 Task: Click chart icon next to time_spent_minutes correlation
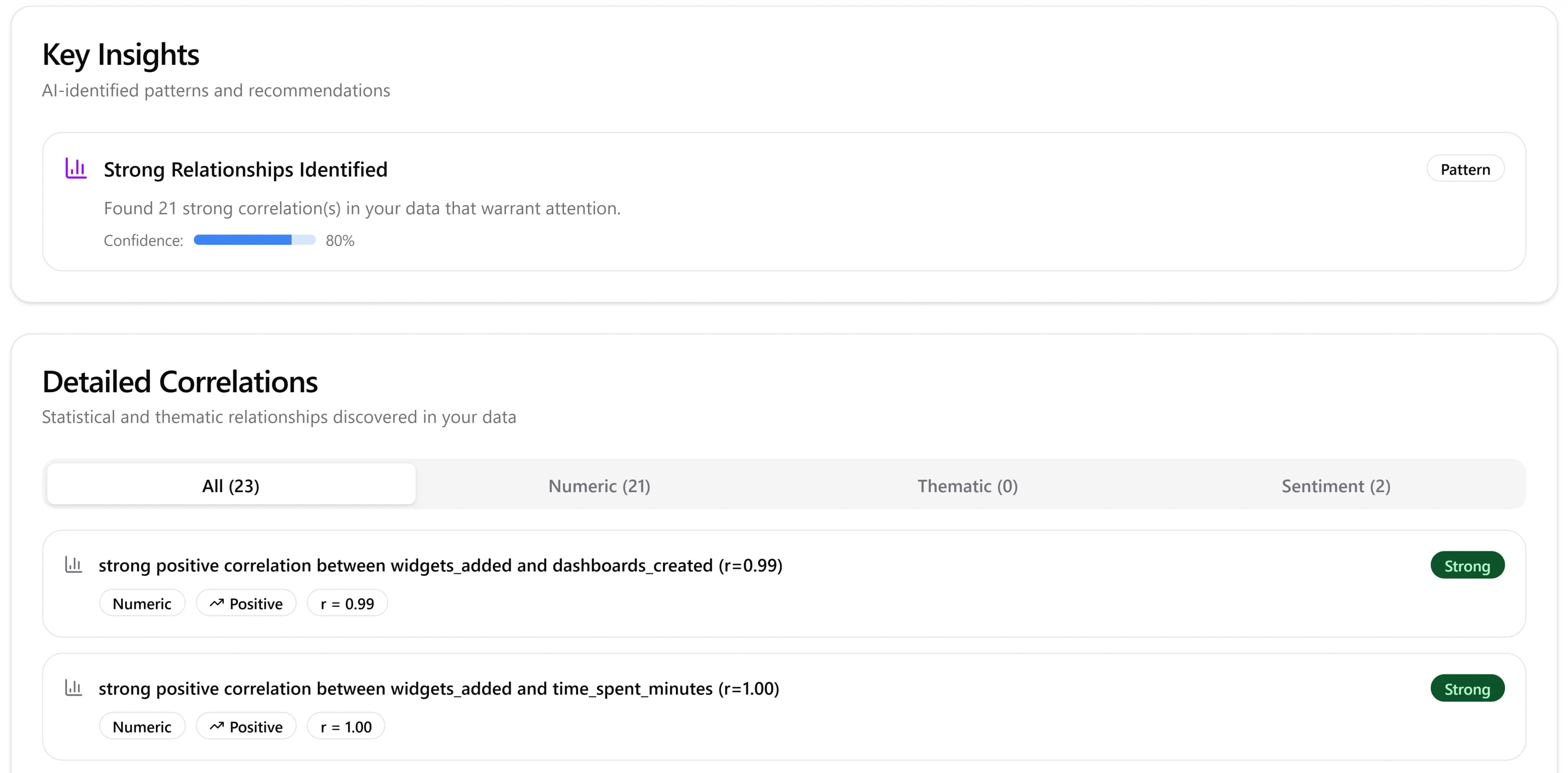[73, 687]
